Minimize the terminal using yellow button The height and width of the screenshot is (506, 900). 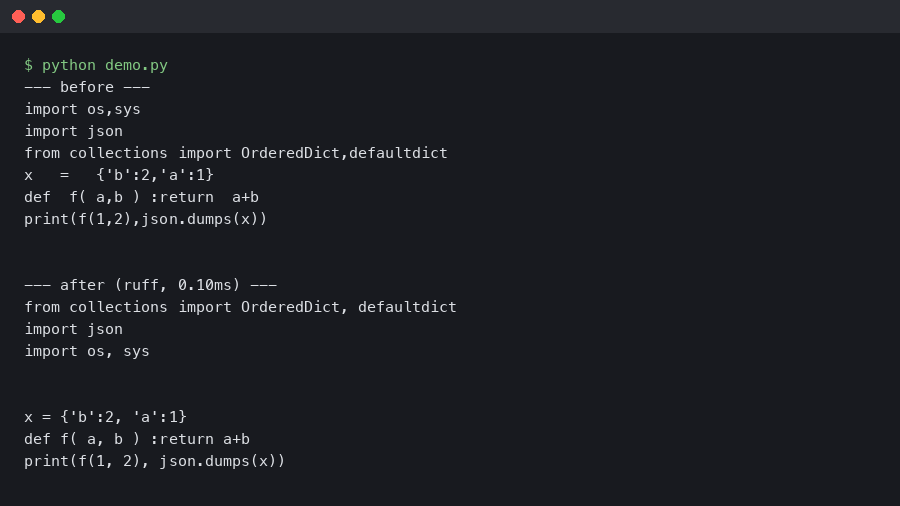(x=38, y=16)
